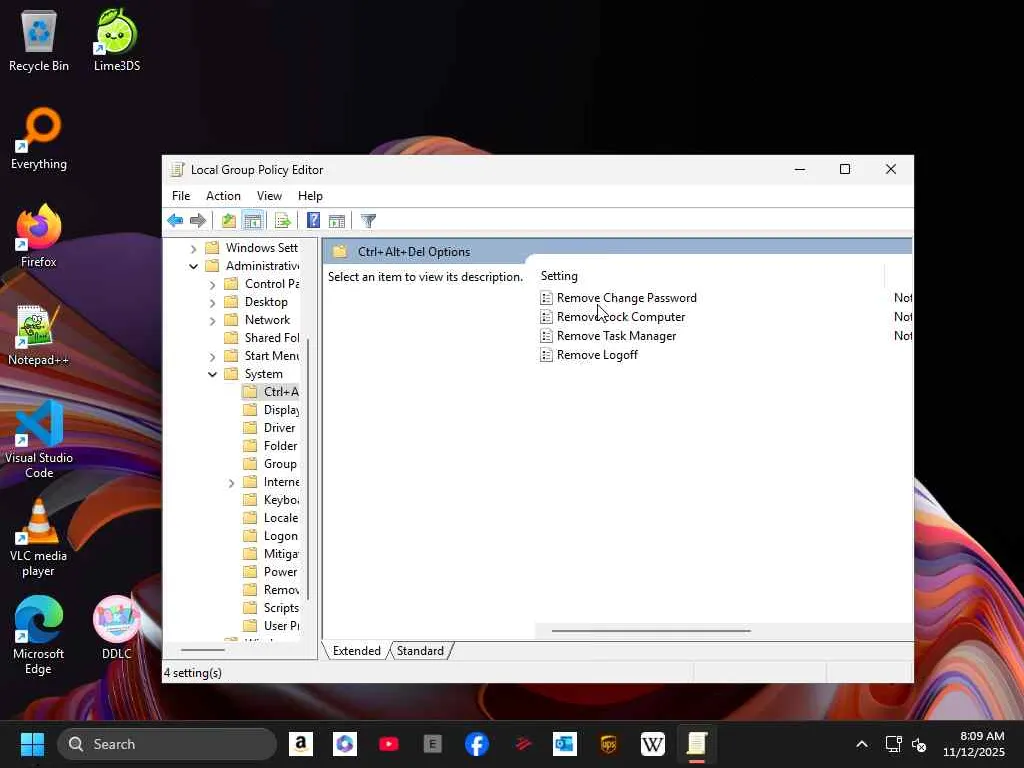Select the Remove Lock Computer setting

613,317
